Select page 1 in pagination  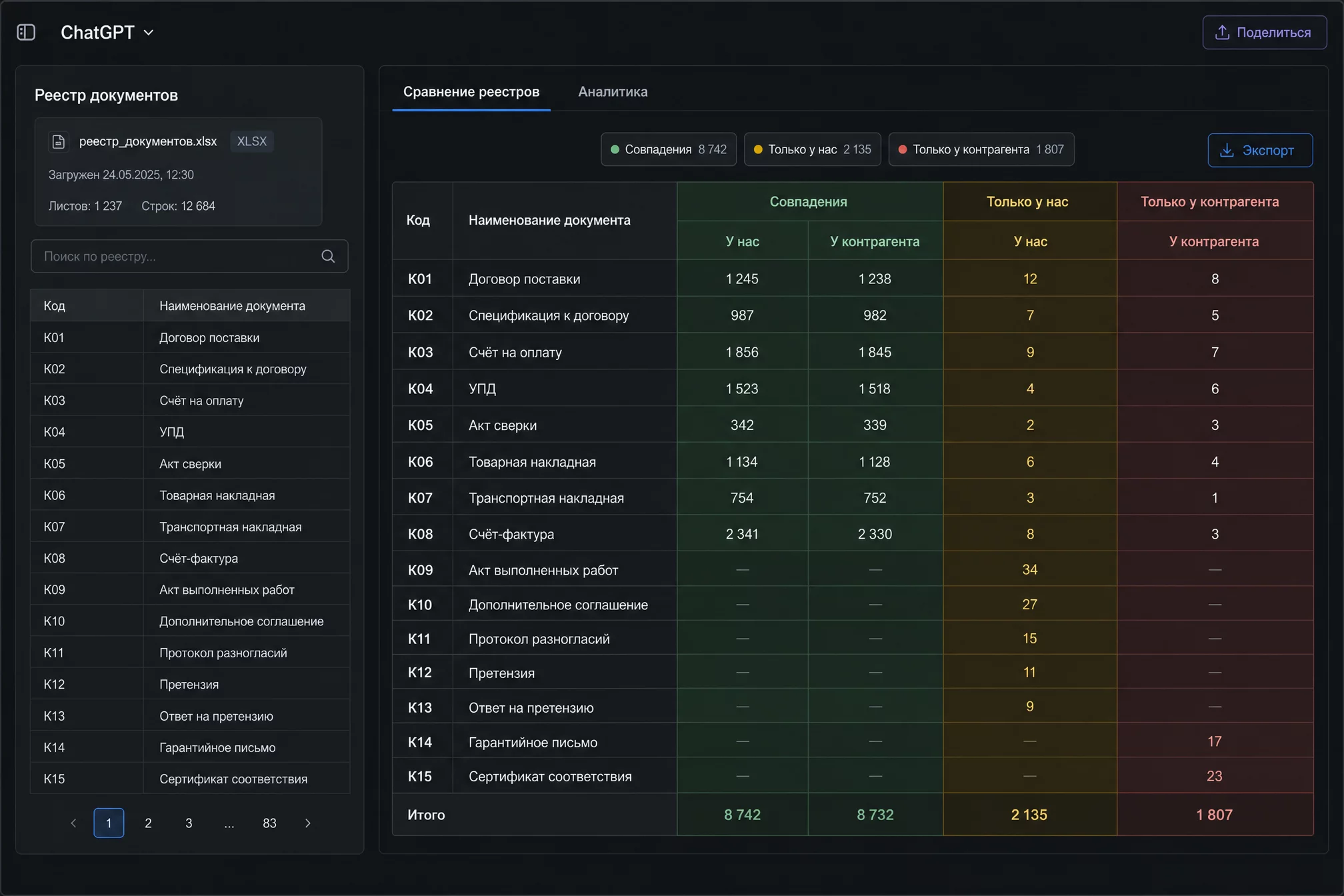click(109, 823)
